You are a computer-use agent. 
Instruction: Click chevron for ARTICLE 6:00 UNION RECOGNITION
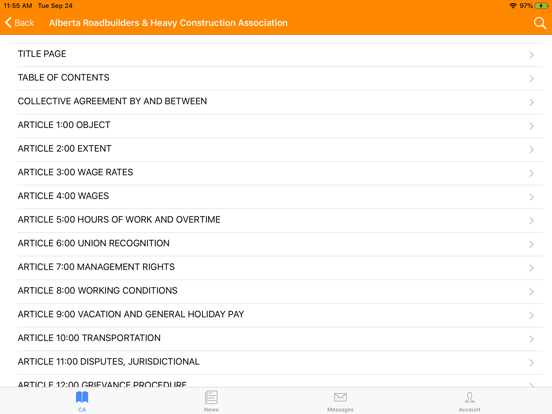[532, 244]
